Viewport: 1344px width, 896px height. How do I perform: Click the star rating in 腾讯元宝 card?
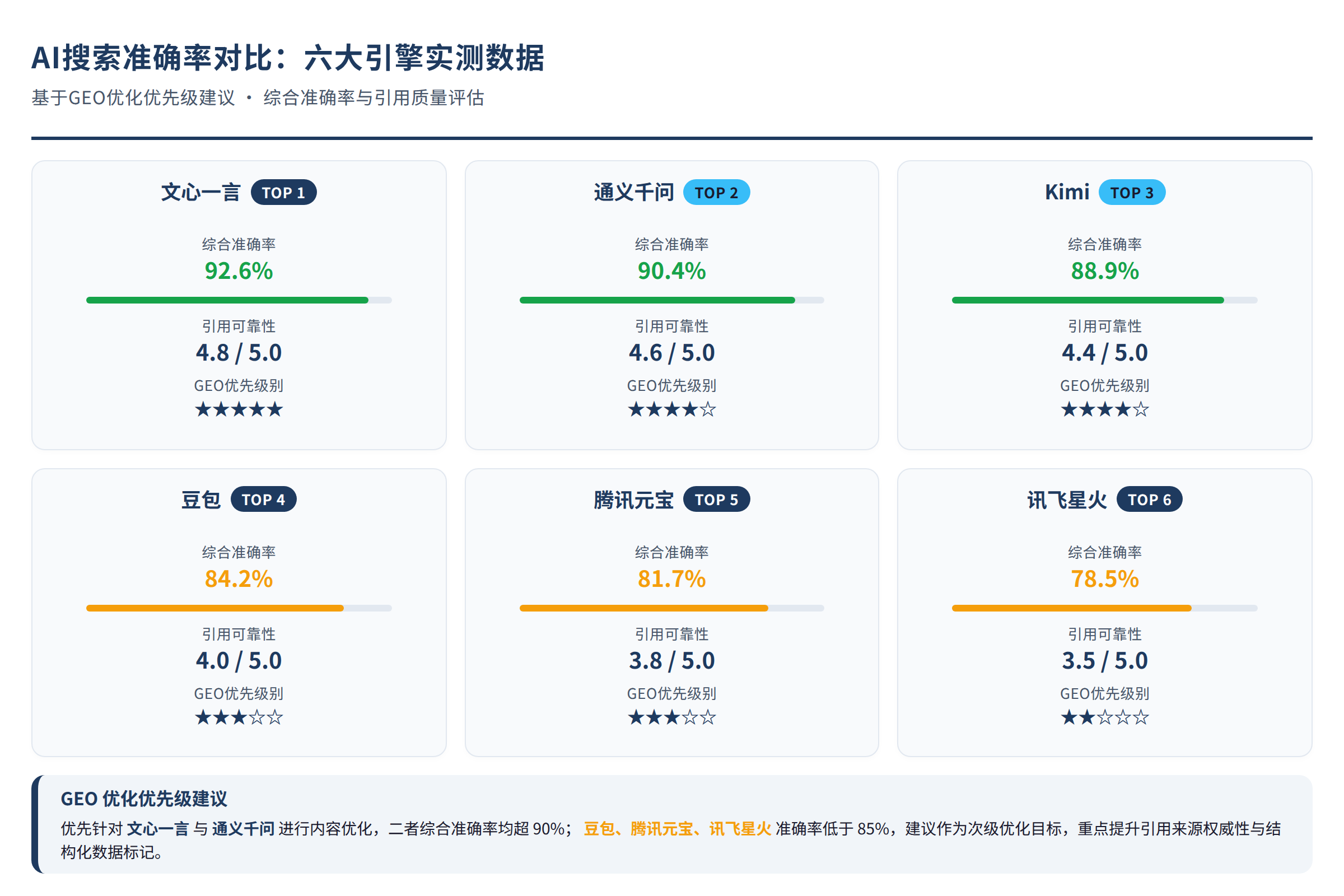[x=671, y=717]
